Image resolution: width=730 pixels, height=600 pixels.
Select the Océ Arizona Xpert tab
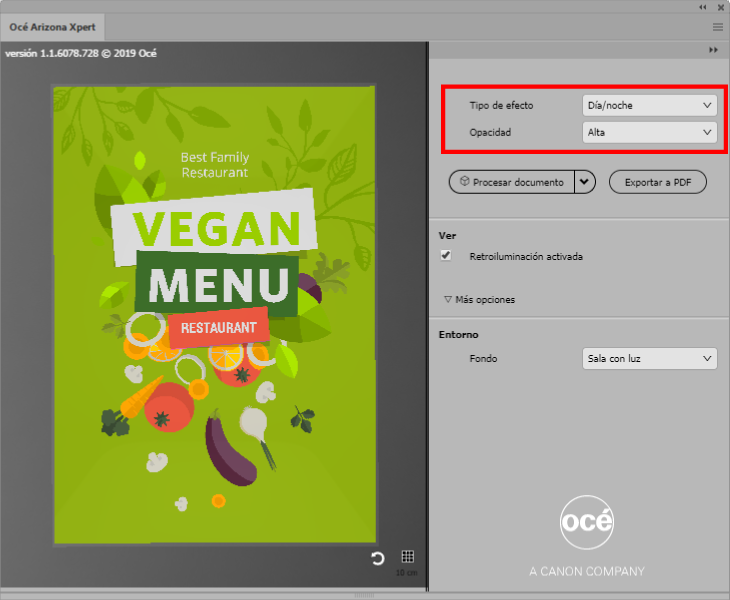[x=52, y=27]
